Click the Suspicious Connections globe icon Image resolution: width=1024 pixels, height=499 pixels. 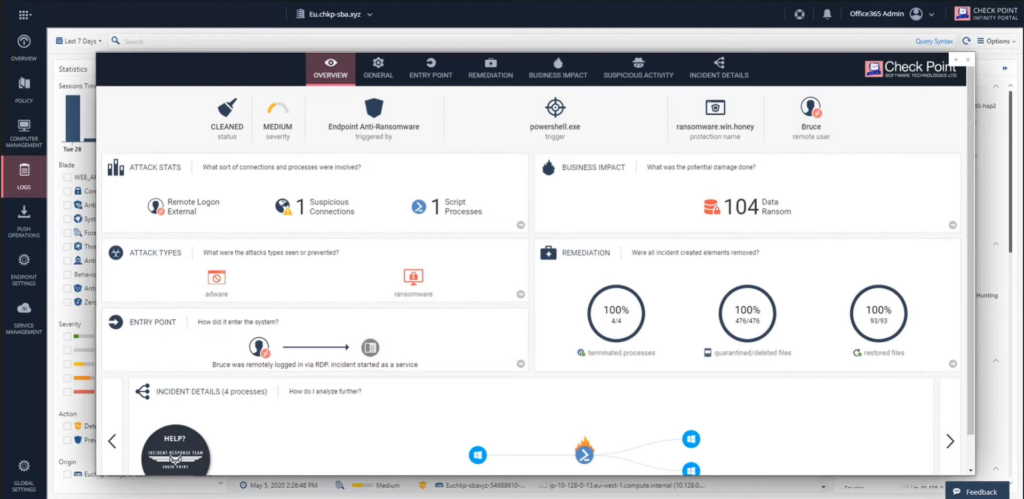(283, 207)
